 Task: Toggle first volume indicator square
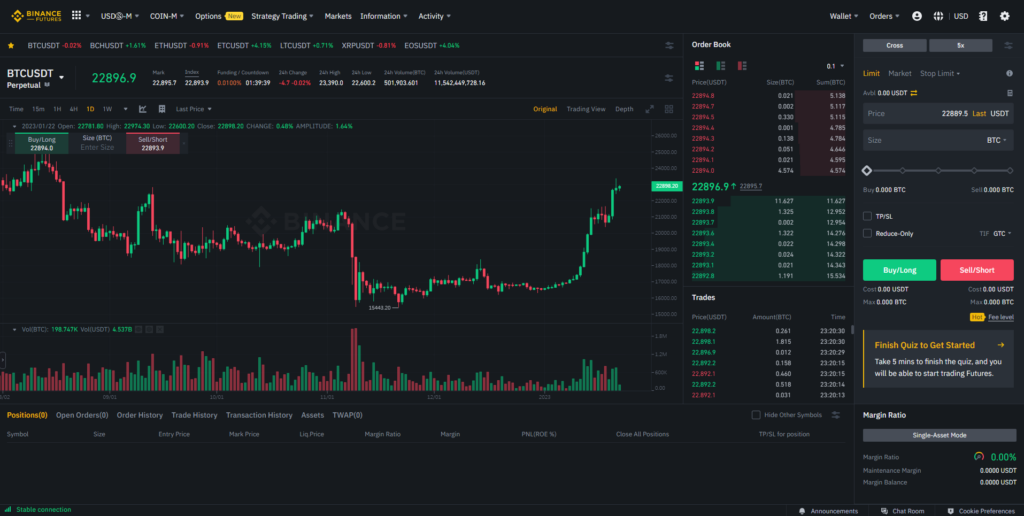(138, 330)
